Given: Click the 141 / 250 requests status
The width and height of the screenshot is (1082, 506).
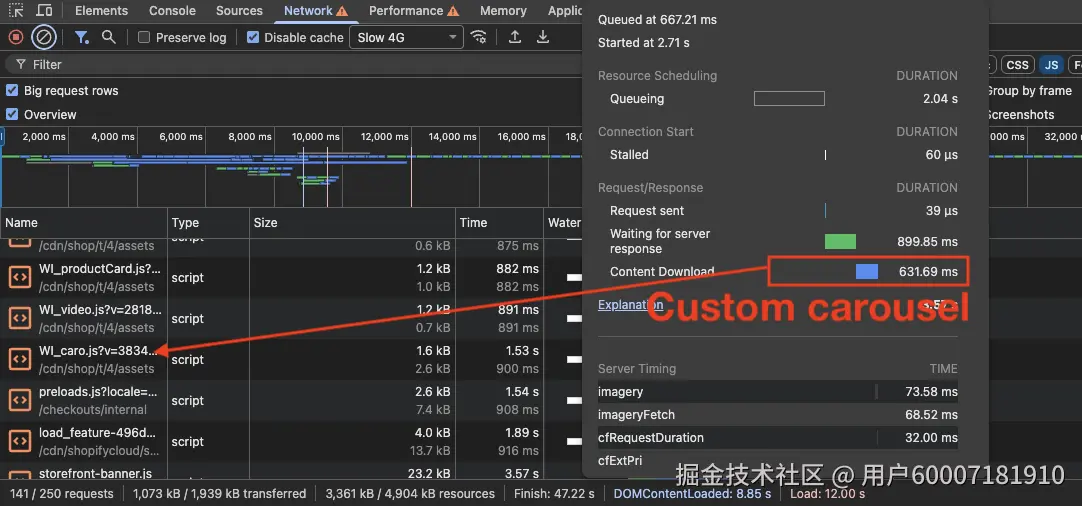Looking at the screenshot, I should click(x=61, y=494).
